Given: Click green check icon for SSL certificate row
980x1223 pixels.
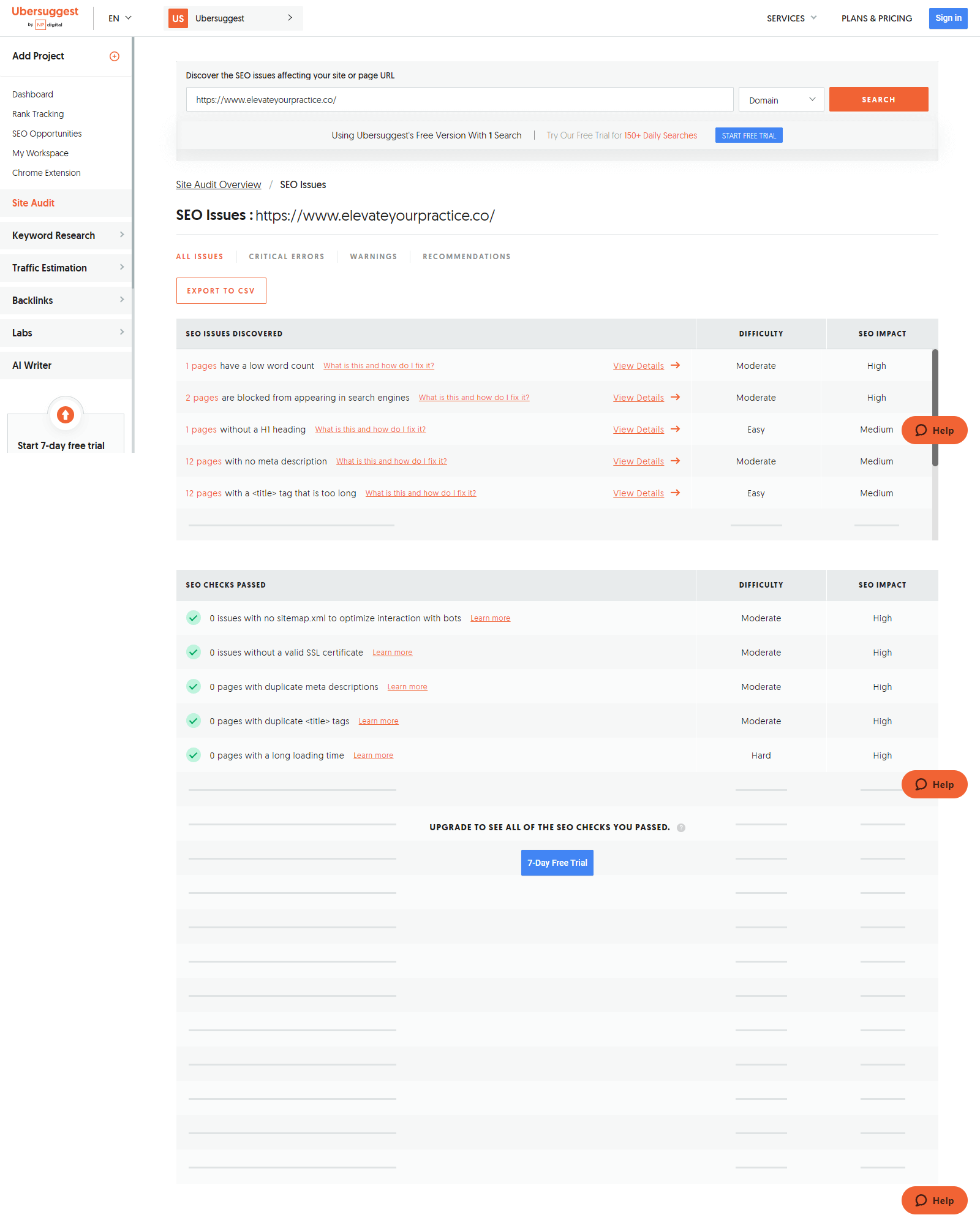Looking at the screenshot, I should click(x=194, y=652).
